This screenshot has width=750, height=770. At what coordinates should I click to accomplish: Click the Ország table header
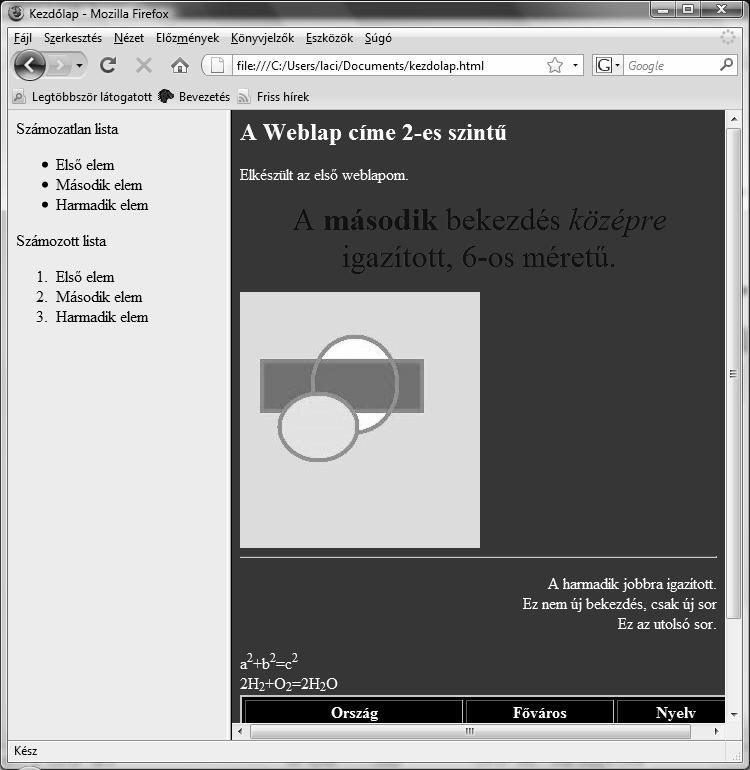coord(354,713)
